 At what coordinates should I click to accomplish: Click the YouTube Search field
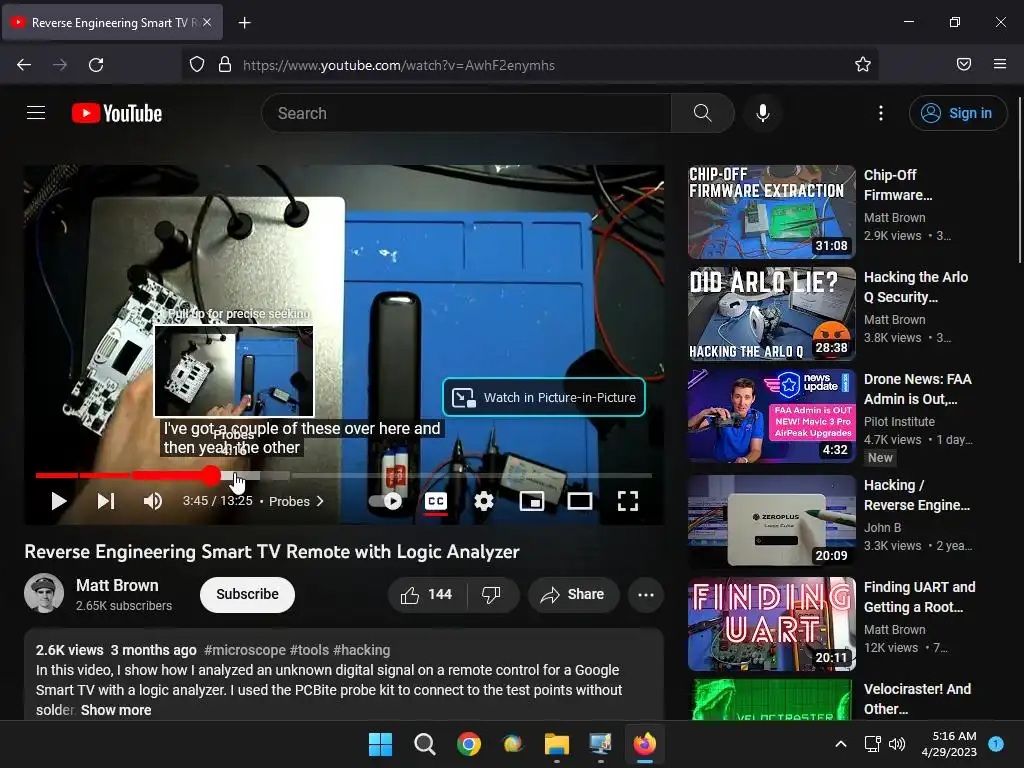[466, 113]
